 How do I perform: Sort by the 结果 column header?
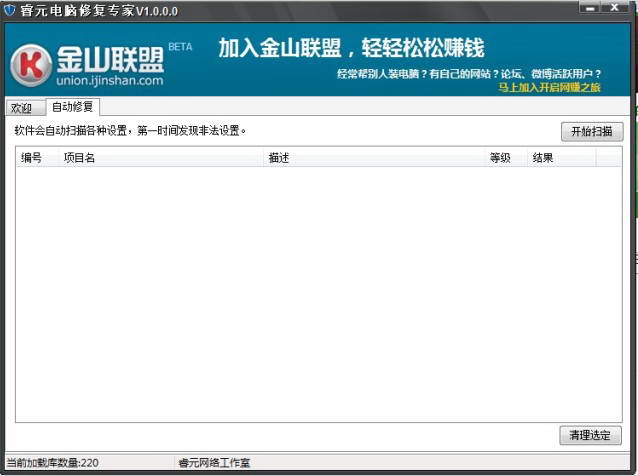tap(562, 157)
